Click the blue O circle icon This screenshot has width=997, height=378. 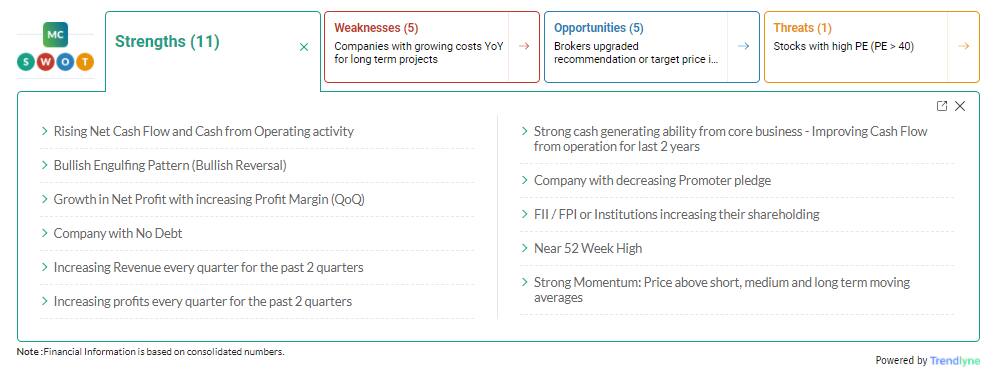point(65,62)
